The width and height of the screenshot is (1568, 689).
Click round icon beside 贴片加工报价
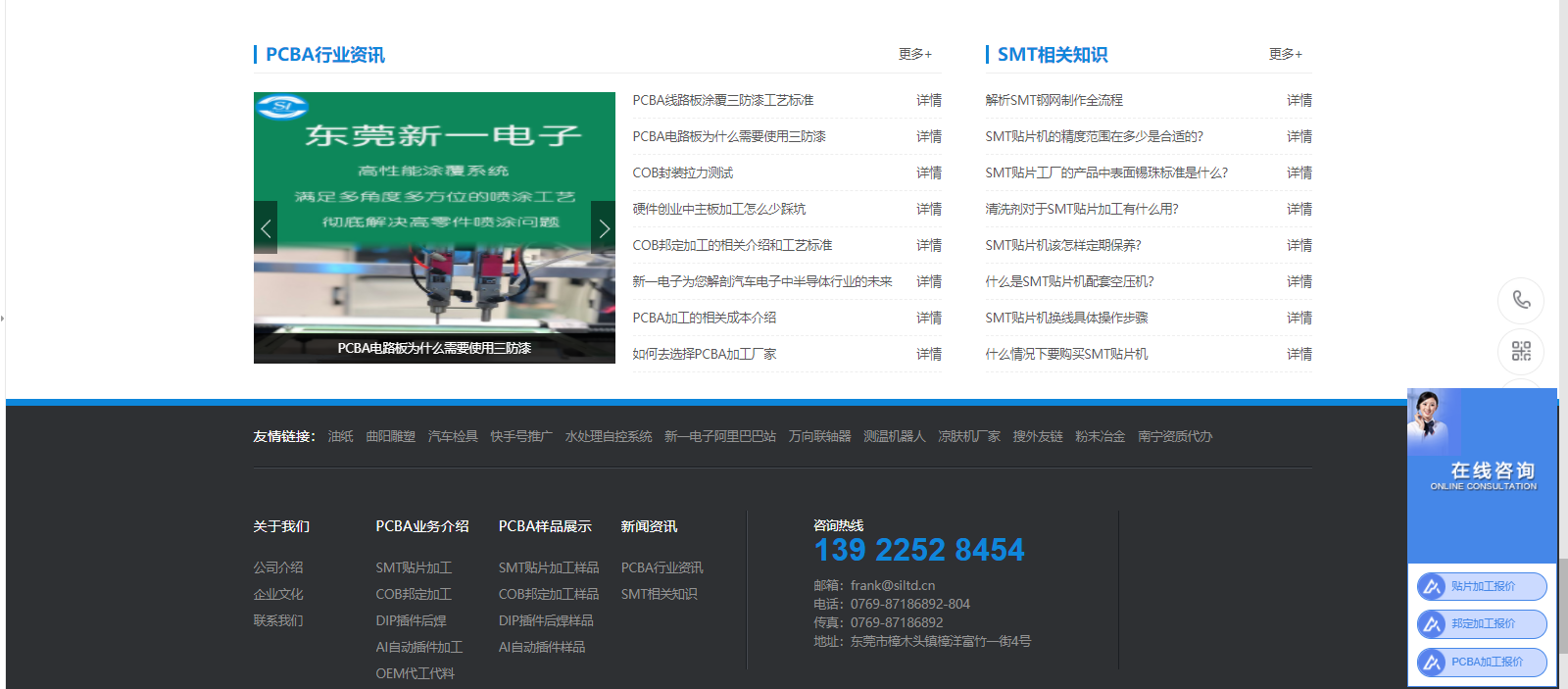coord(1432,587)
